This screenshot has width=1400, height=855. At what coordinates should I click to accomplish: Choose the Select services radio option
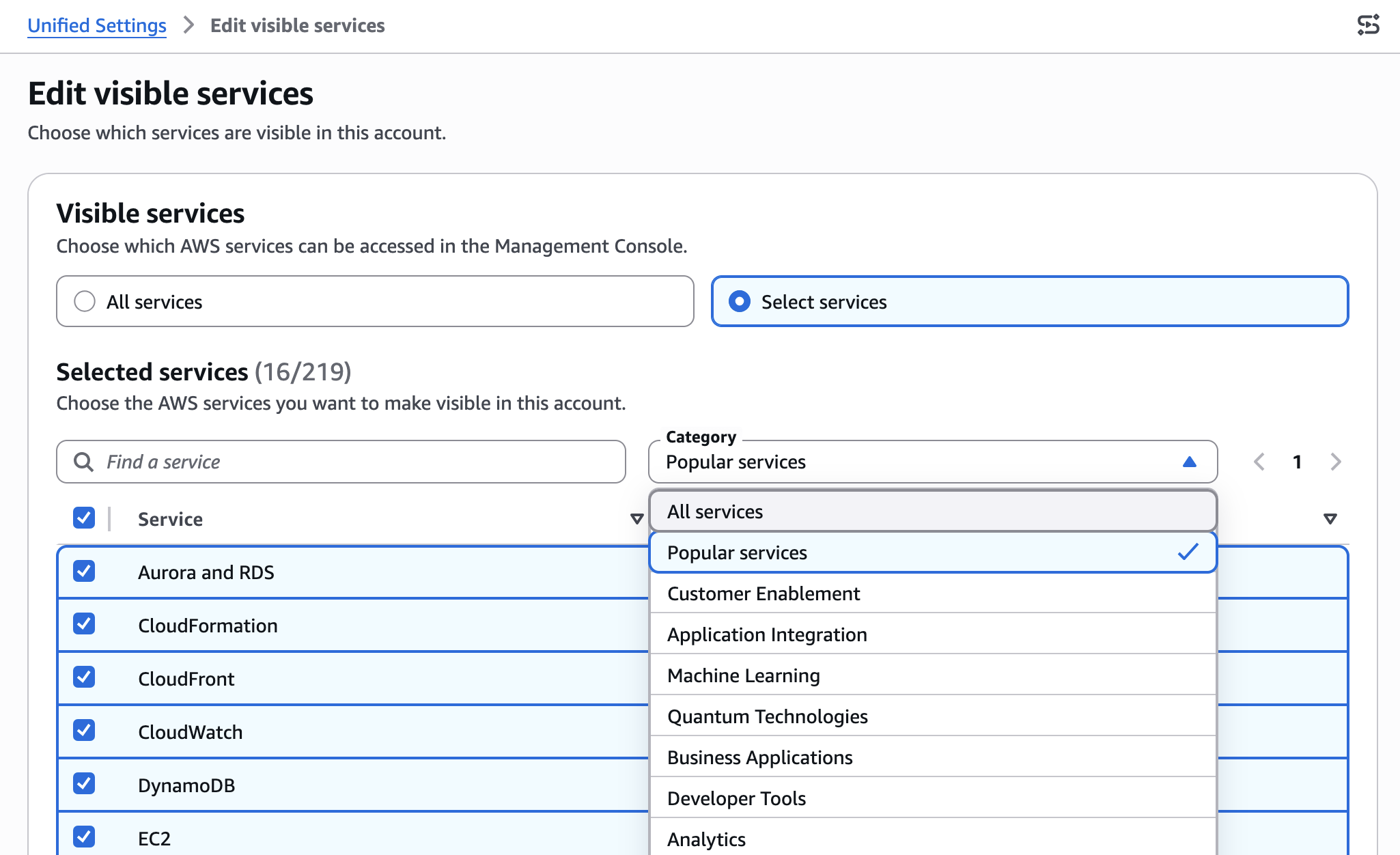coord(740,301)
